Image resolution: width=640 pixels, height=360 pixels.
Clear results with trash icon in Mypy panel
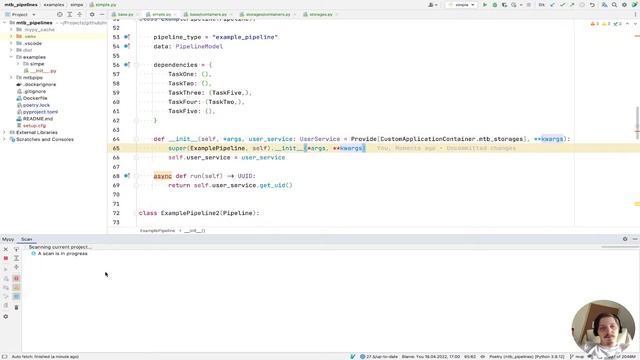pyautogui.click(x=16, y=307)
